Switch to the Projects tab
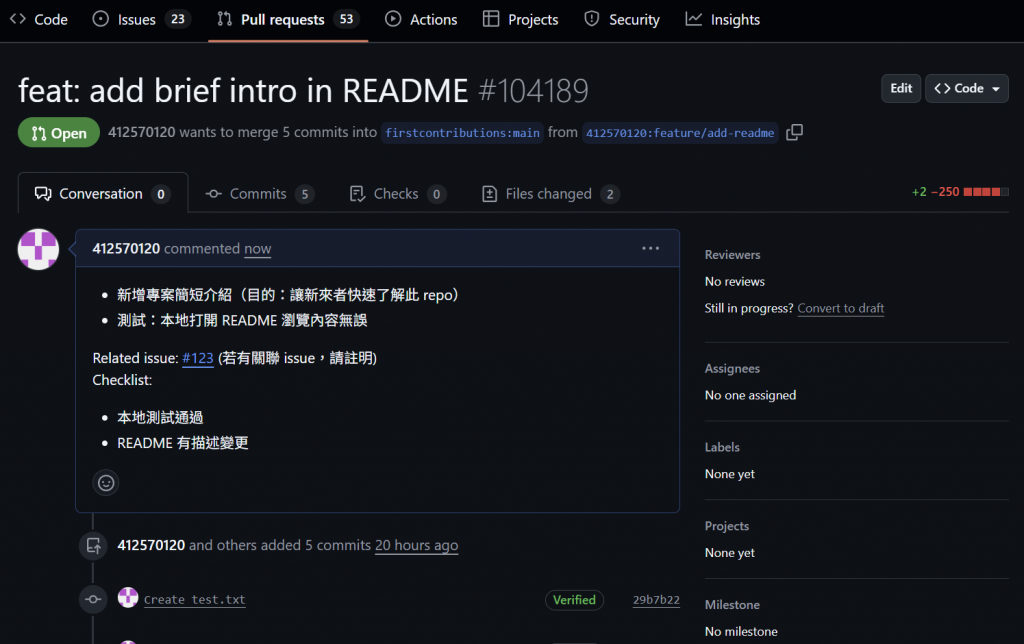This screenshot has width=1024, height=644. click(x=520, y=20)
